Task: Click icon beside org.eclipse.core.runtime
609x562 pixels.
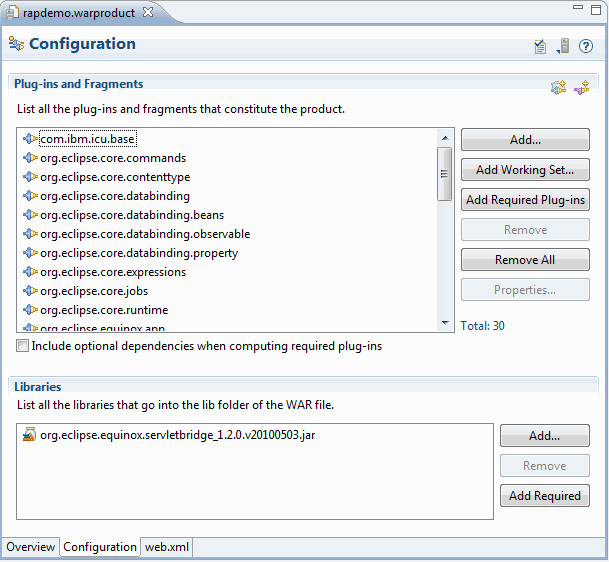Action: tap(30, 310)
